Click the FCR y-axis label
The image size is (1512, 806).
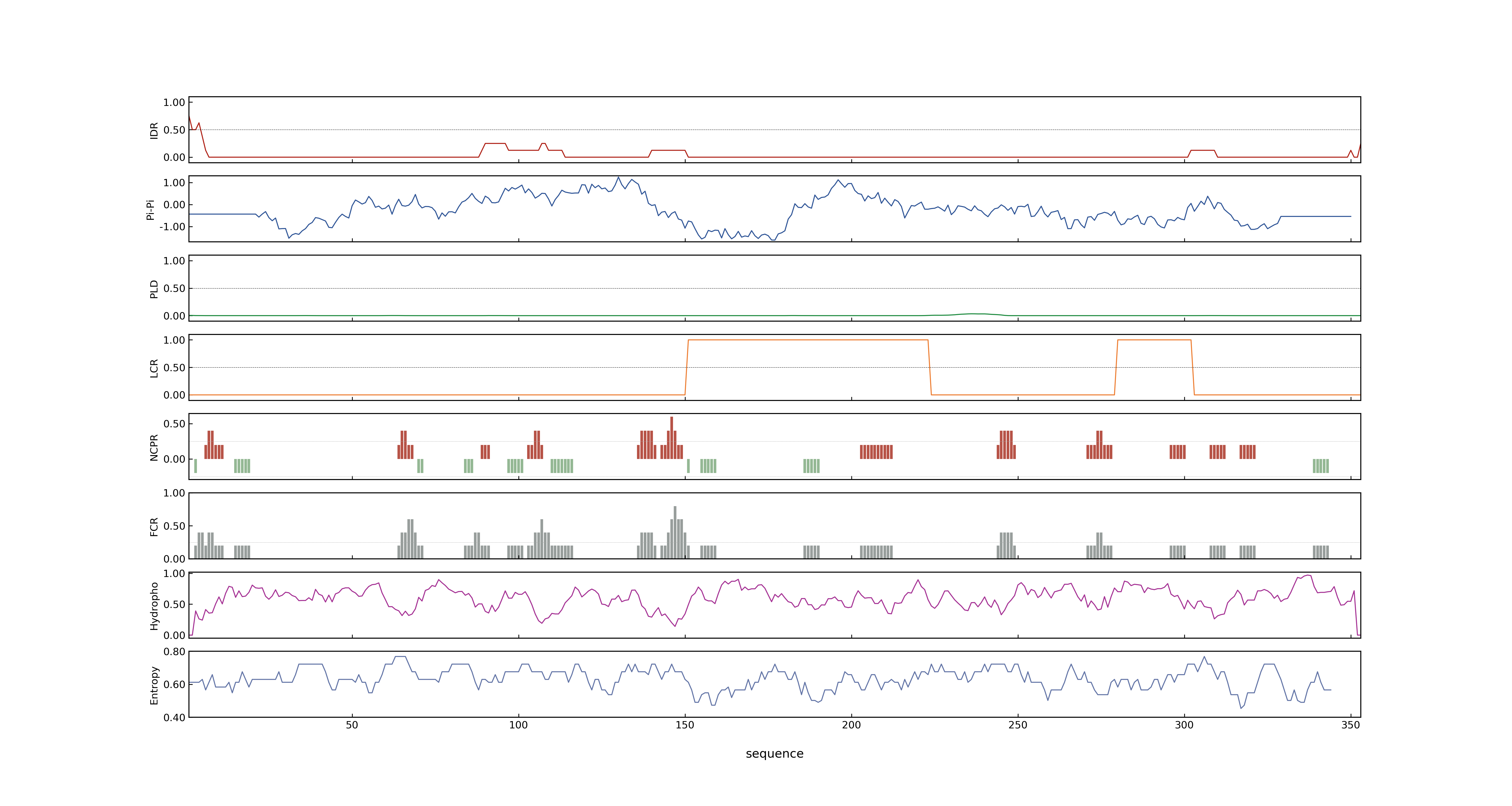tap(154, 526)
